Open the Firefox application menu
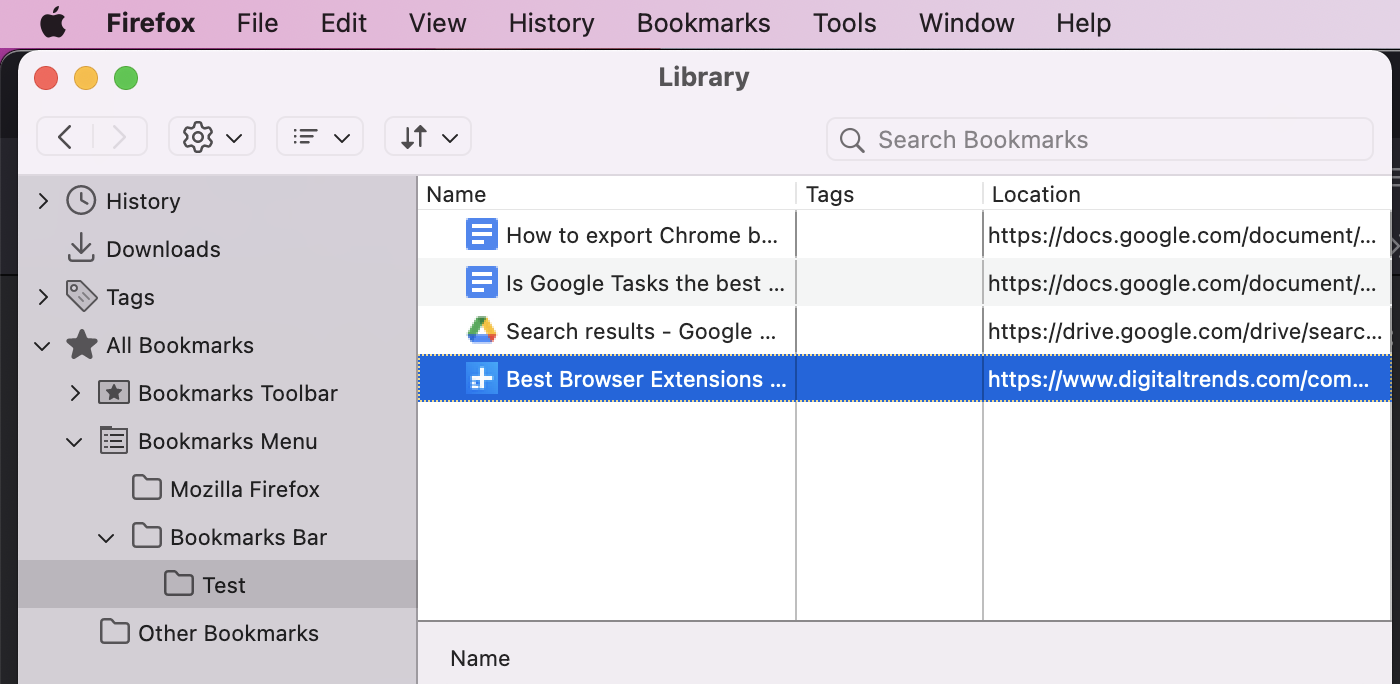Screen dimensions: 1400x684 151,23
